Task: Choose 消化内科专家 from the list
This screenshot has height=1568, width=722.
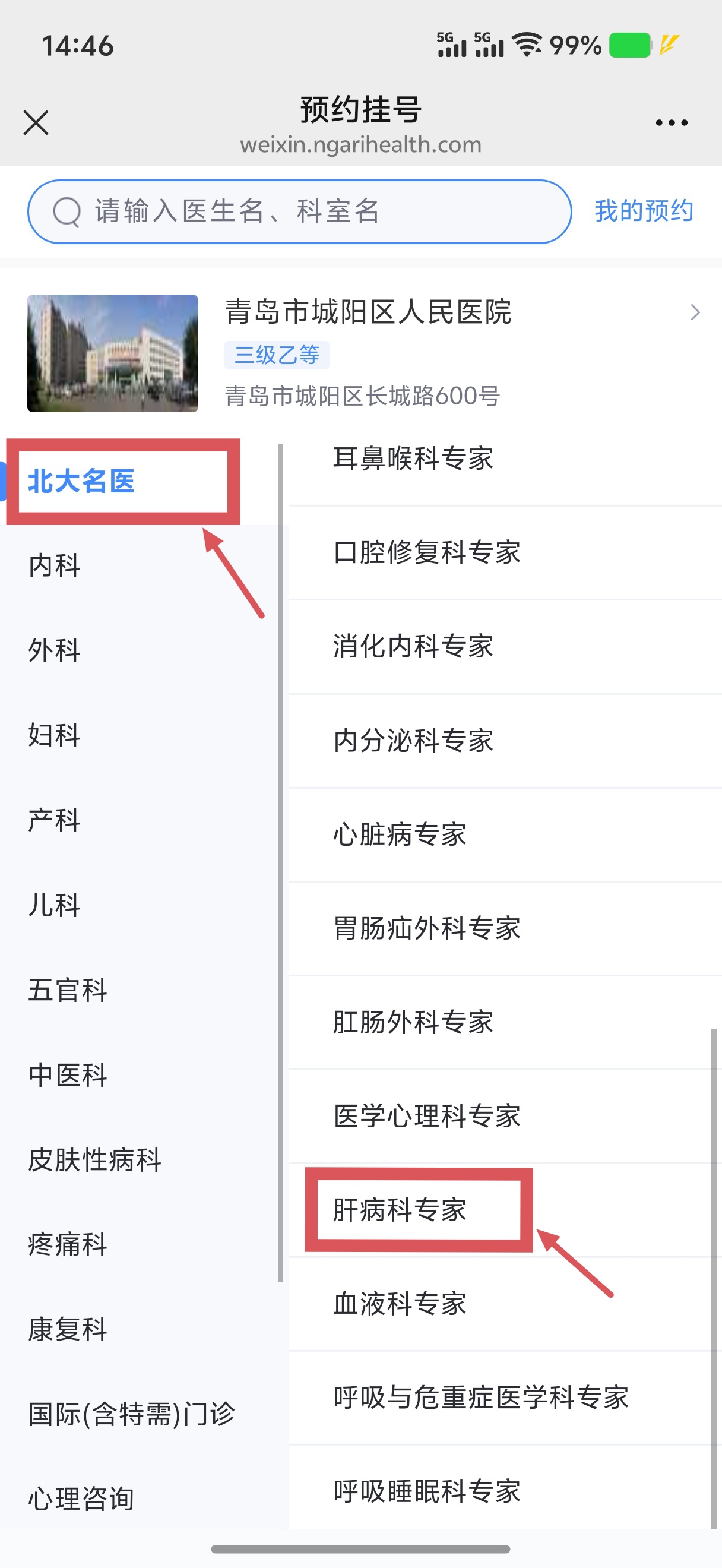Action: click(x=413, y=646)
